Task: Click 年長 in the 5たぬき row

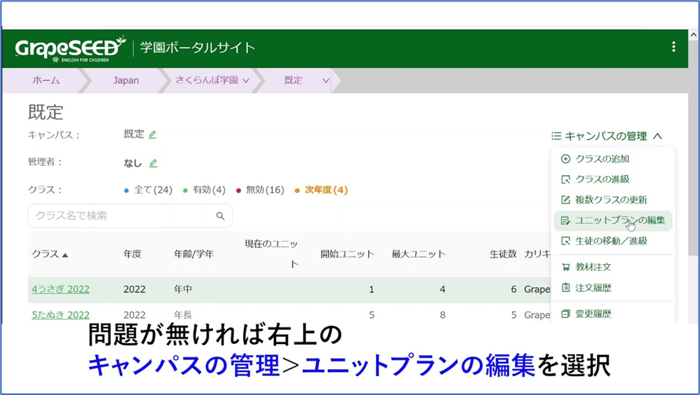Action: tap(183, 315)
